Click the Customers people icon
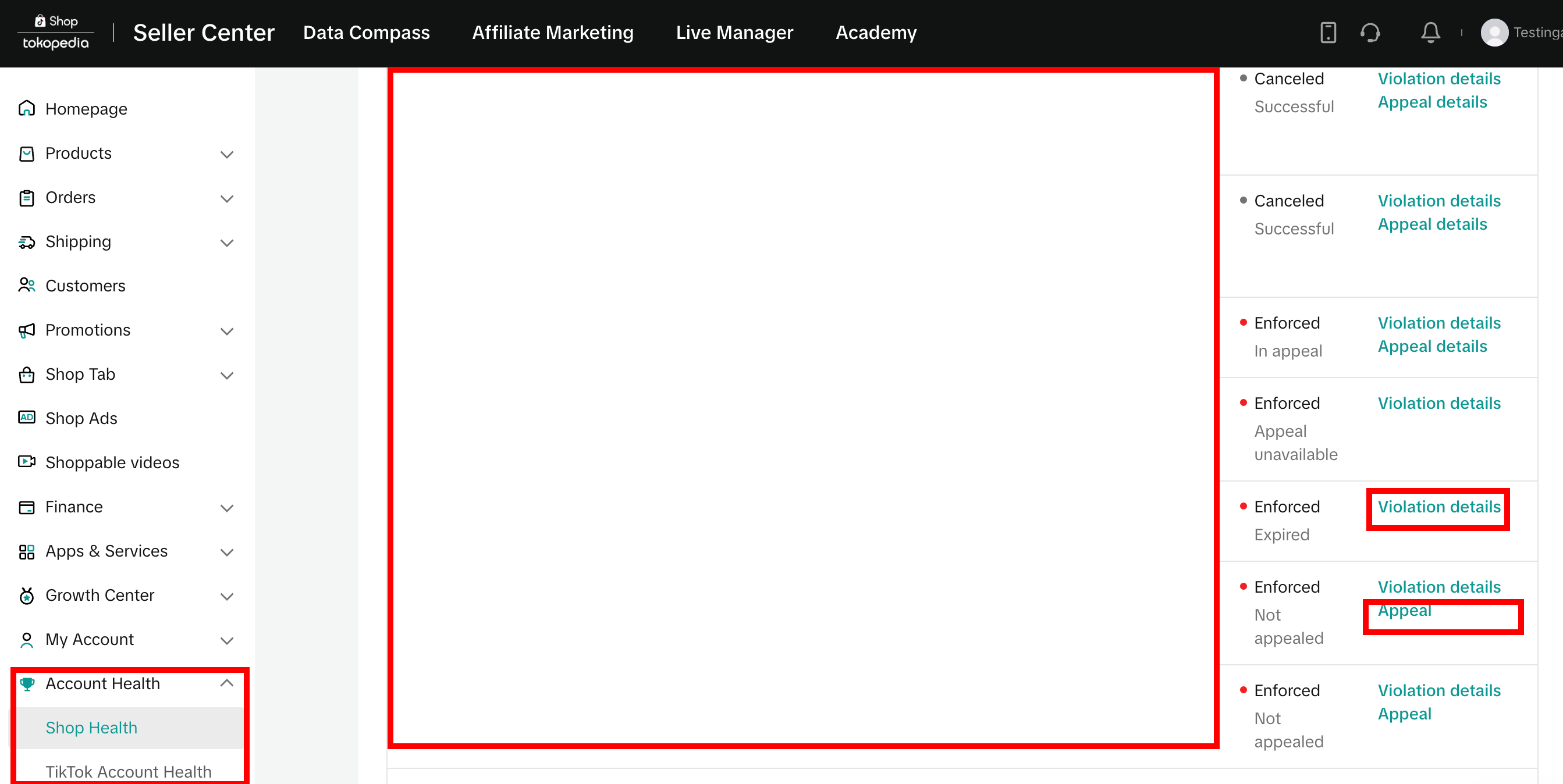1563x784 pixels. click(x=27, y=285)
